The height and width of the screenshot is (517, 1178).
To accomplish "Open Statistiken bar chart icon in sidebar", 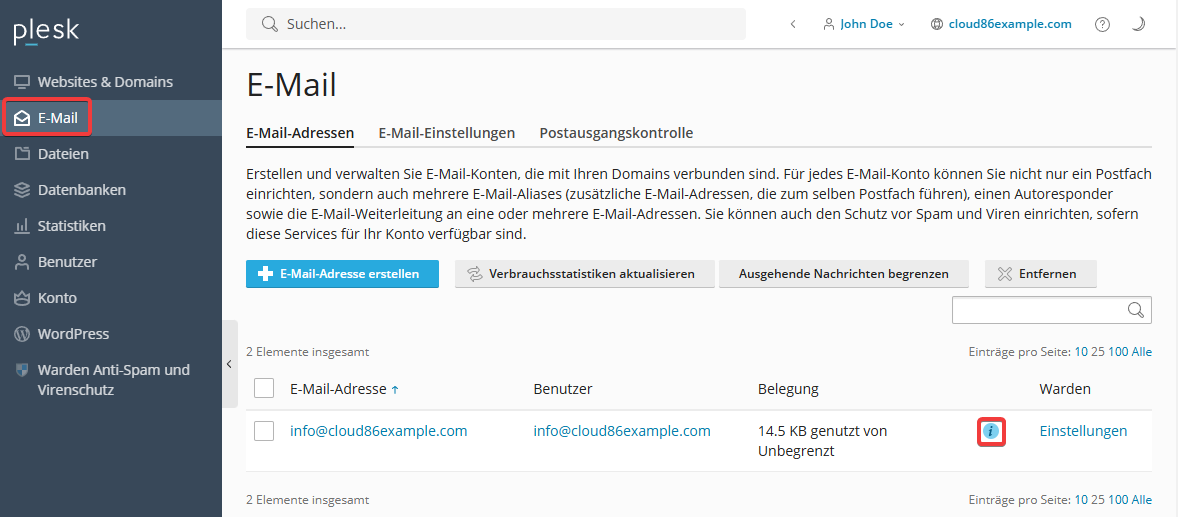I will click(23, 225).
